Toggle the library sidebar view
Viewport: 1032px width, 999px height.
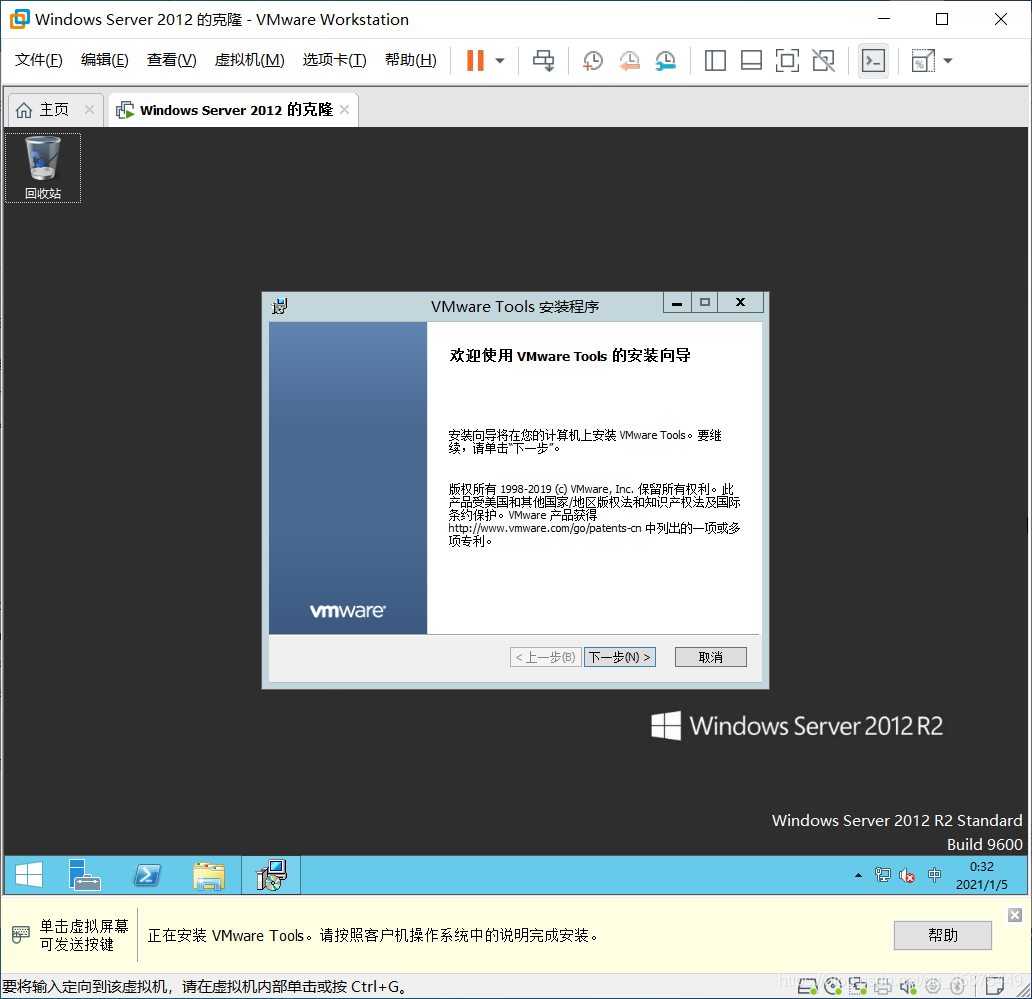coord(715,61)
